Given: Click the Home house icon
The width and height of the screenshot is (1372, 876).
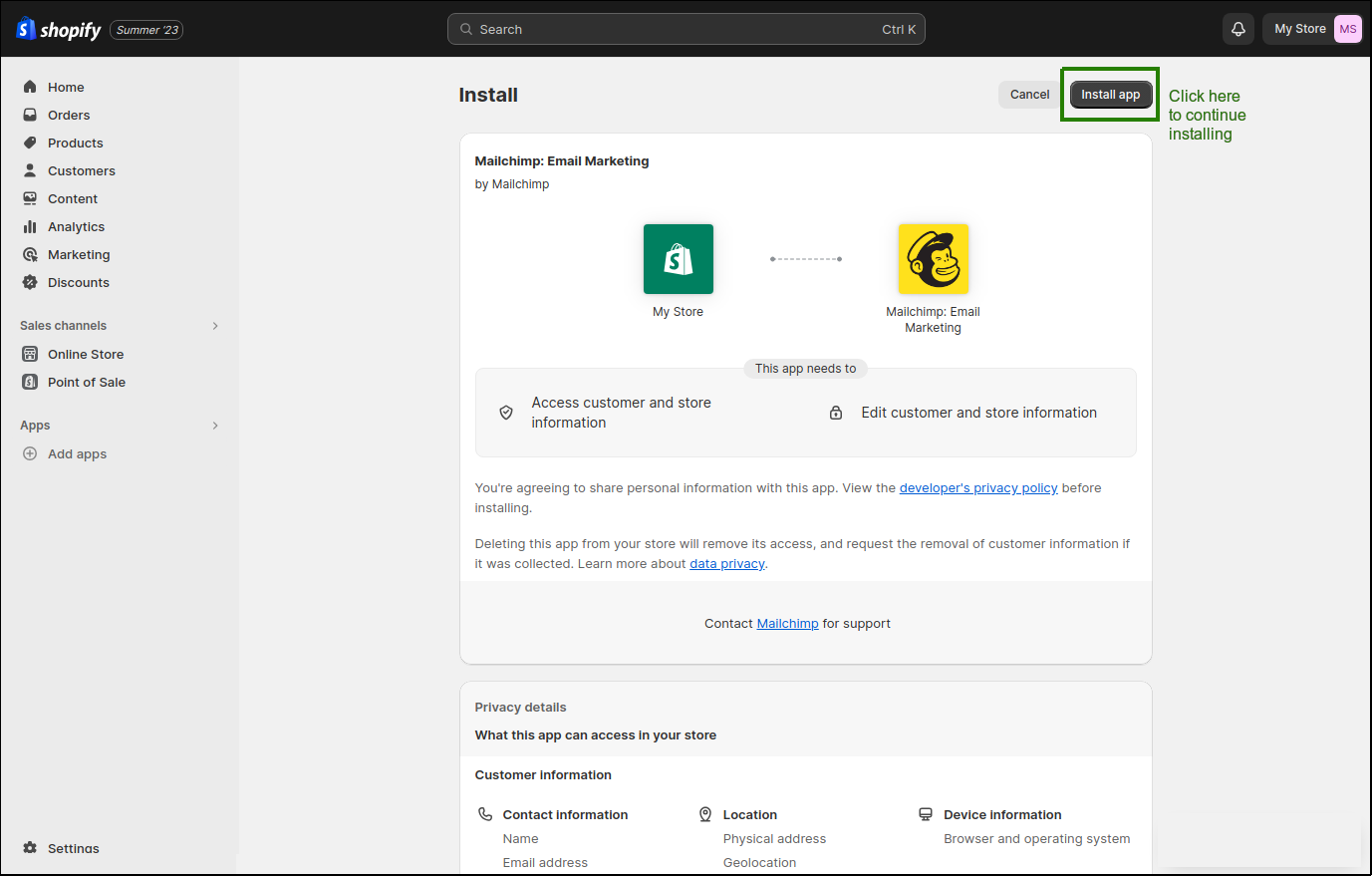Looking at the screenshot, I should point(30,87).
